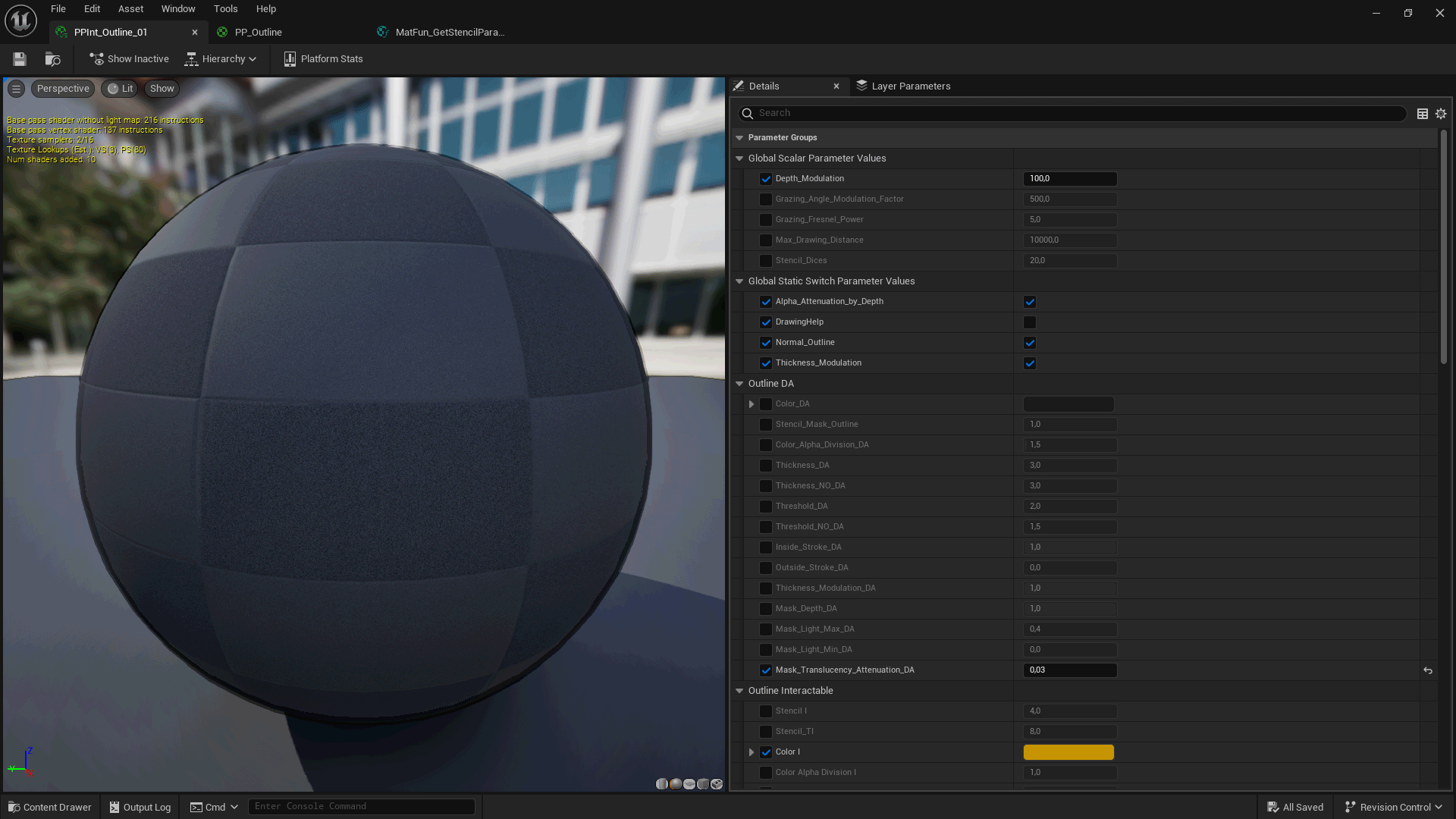
Task: Click the view options grid icon near search
Action: (1423, 113)
